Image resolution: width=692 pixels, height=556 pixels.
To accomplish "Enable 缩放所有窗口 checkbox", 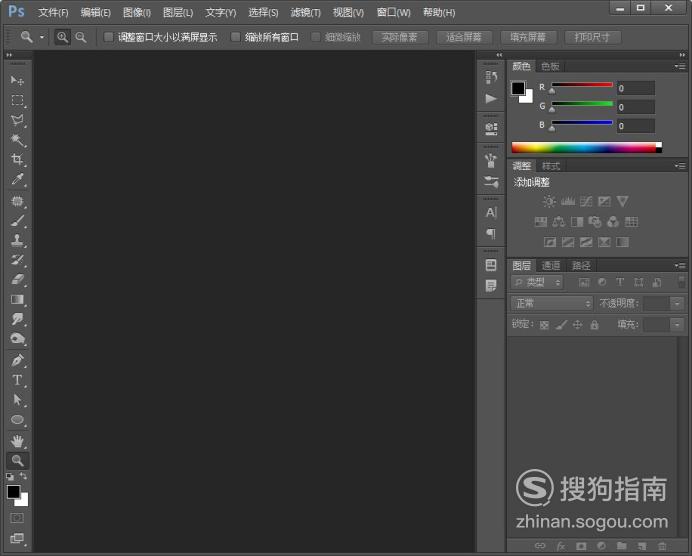I will pos(236,37).
